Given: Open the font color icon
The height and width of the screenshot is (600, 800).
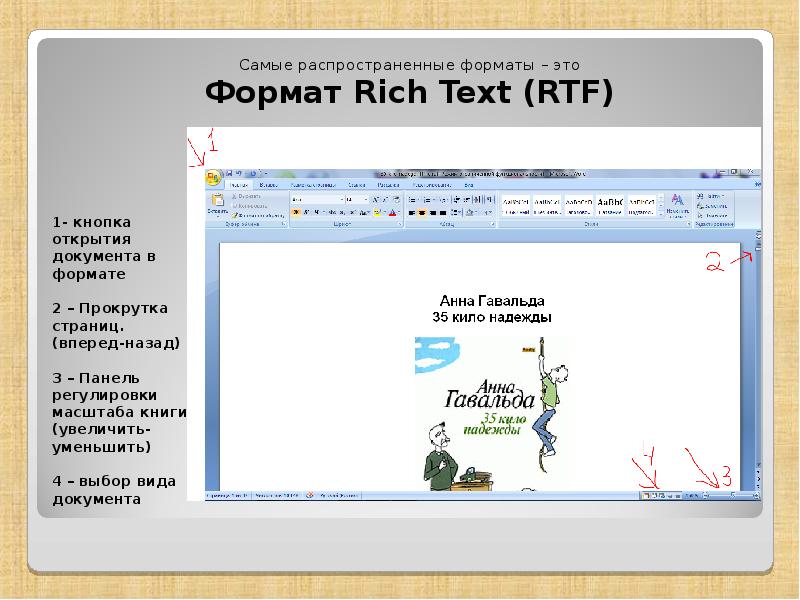Looking at the screenshot, I should [x=392, y=212].
